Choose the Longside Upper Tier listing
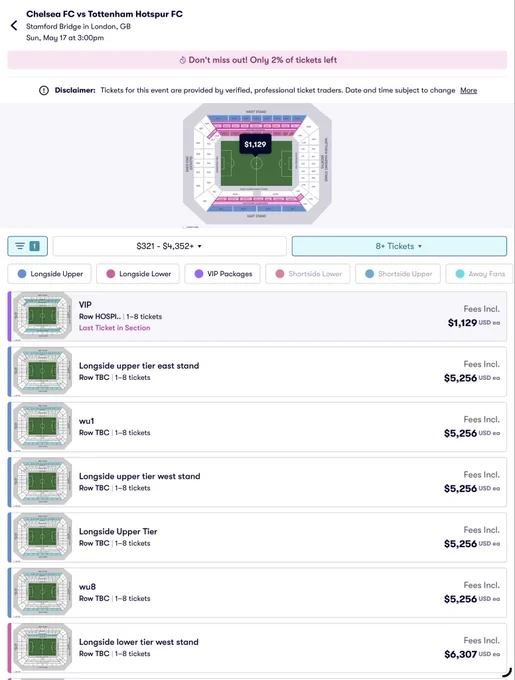 click(257, 537)
